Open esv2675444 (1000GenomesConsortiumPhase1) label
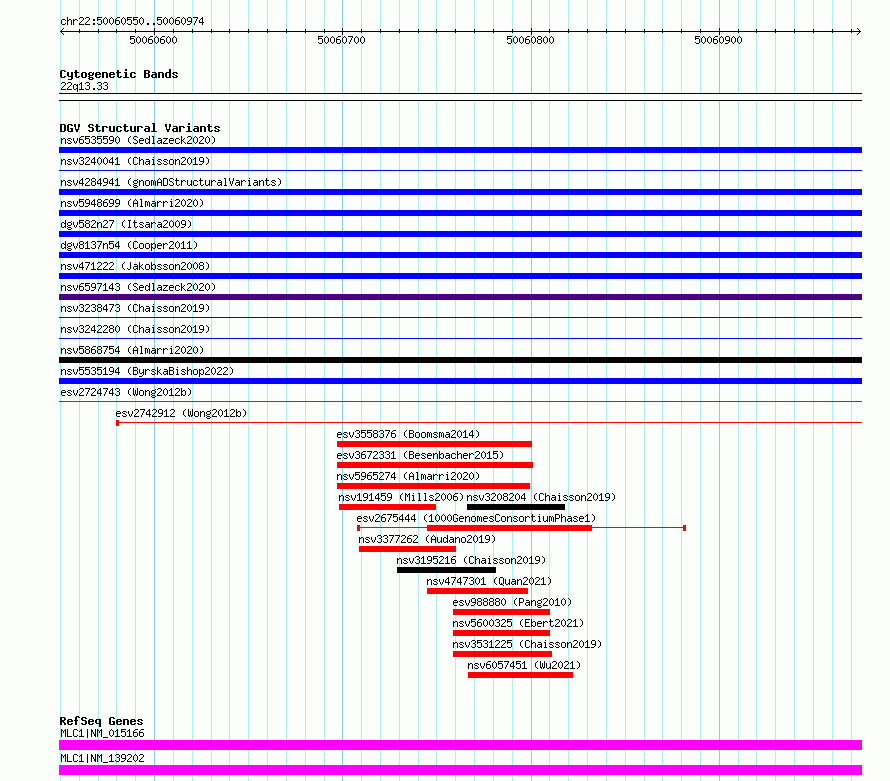This screenshot has width=890, height=781. [476, 518]
